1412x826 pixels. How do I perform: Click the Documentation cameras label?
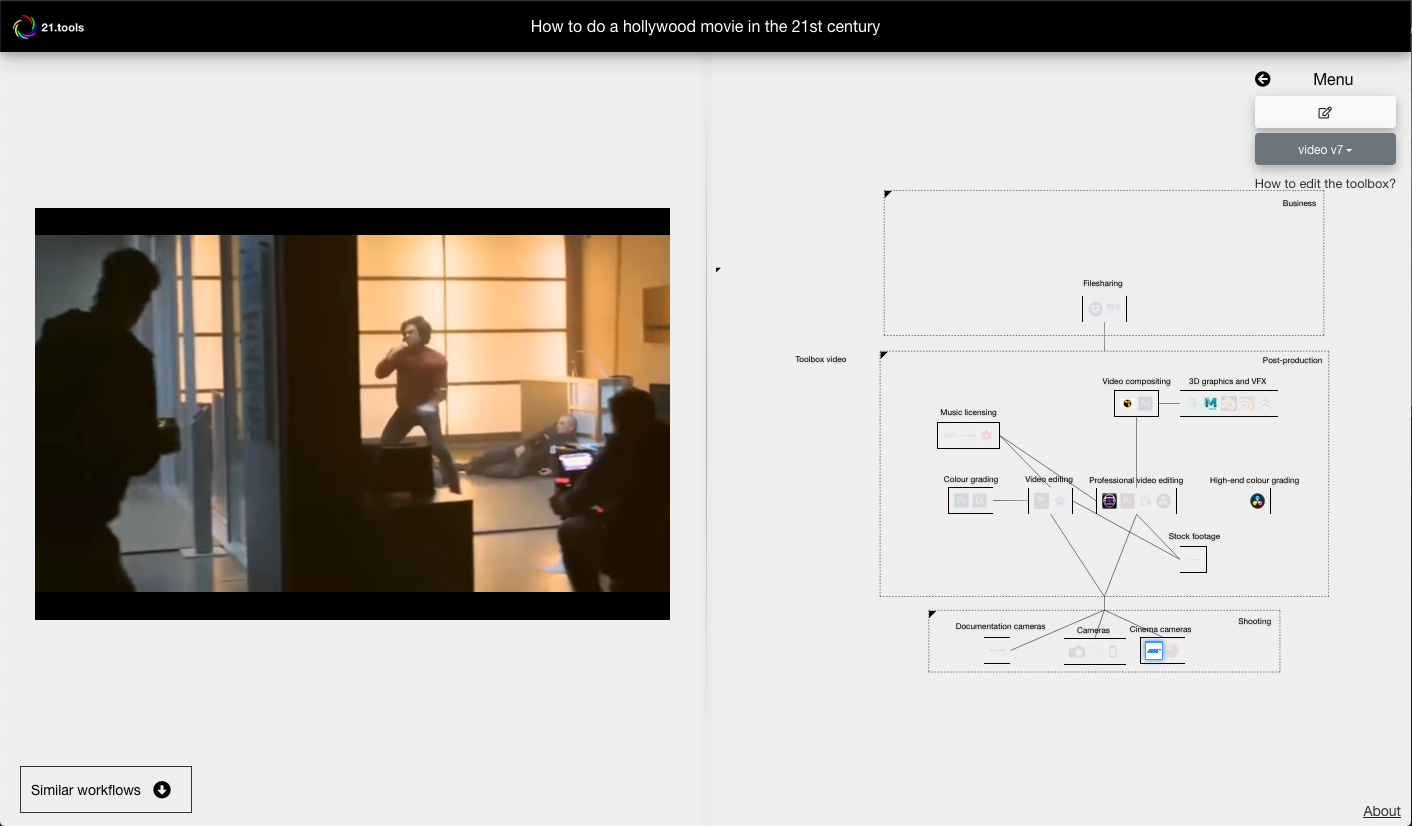tap(1000, 627)
